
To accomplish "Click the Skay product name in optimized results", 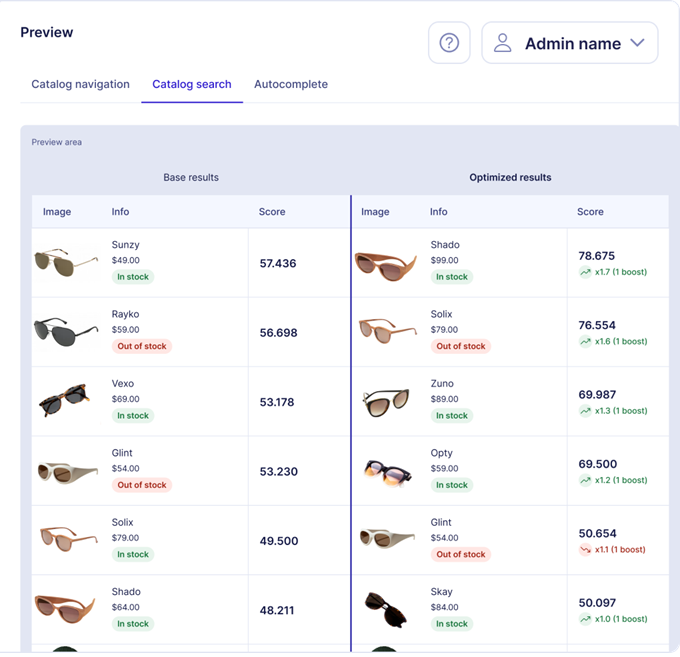I will point(441,592).
